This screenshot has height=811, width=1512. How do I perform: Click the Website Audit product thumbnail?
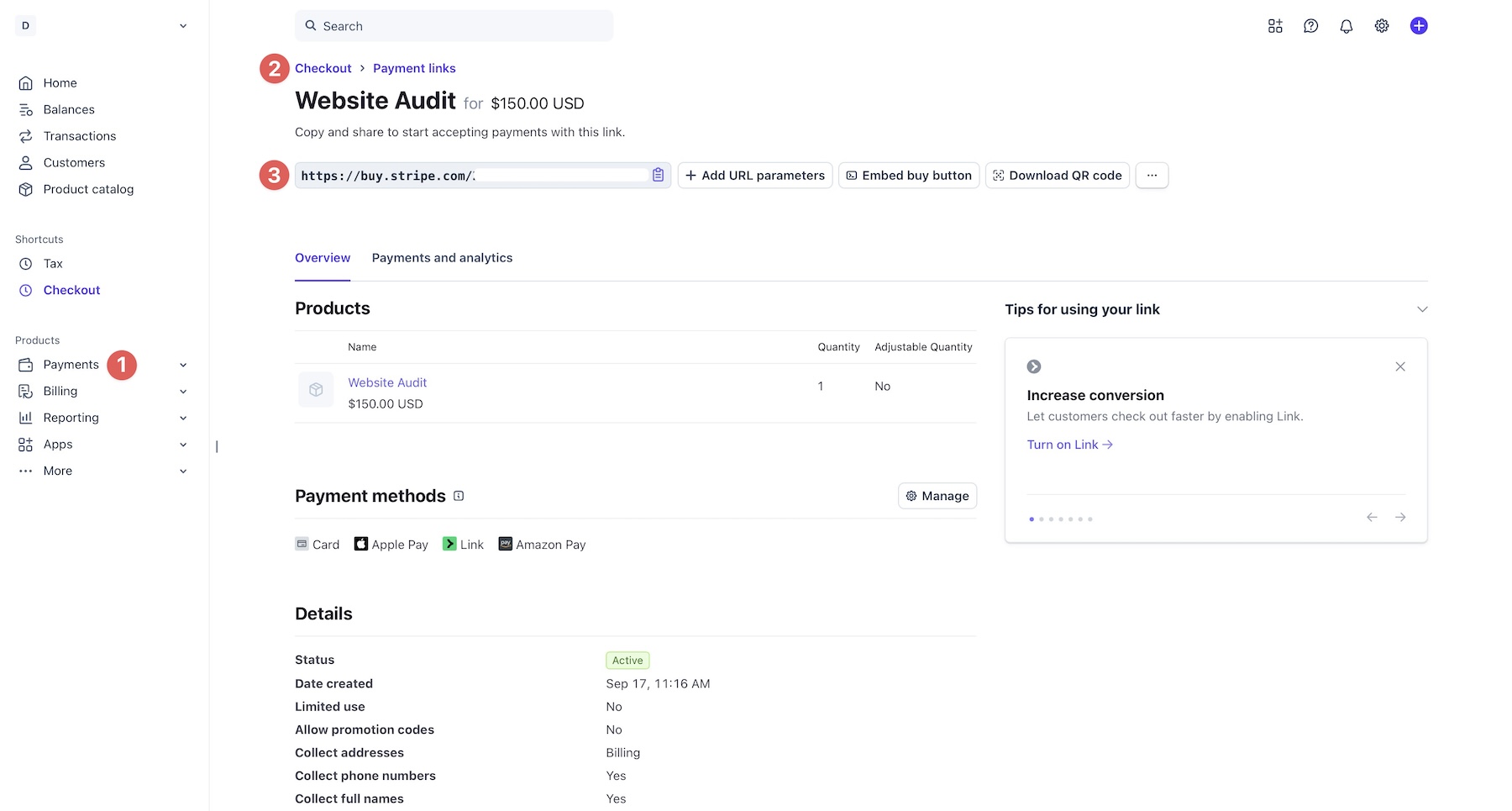pyautogui.click(x=316, y=390)
